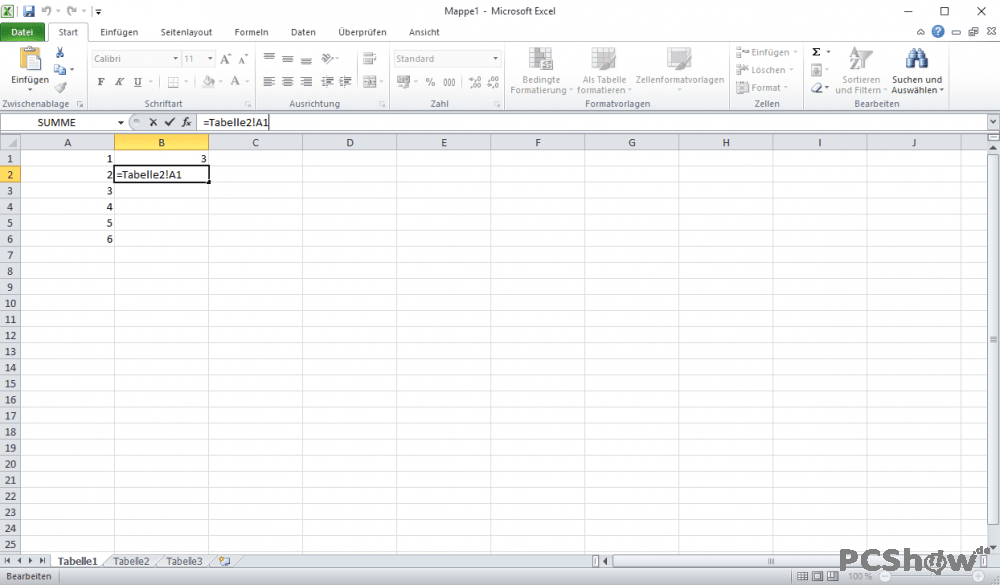
Task: Click the format painter brush icon
Action: (x=60, y=87)
